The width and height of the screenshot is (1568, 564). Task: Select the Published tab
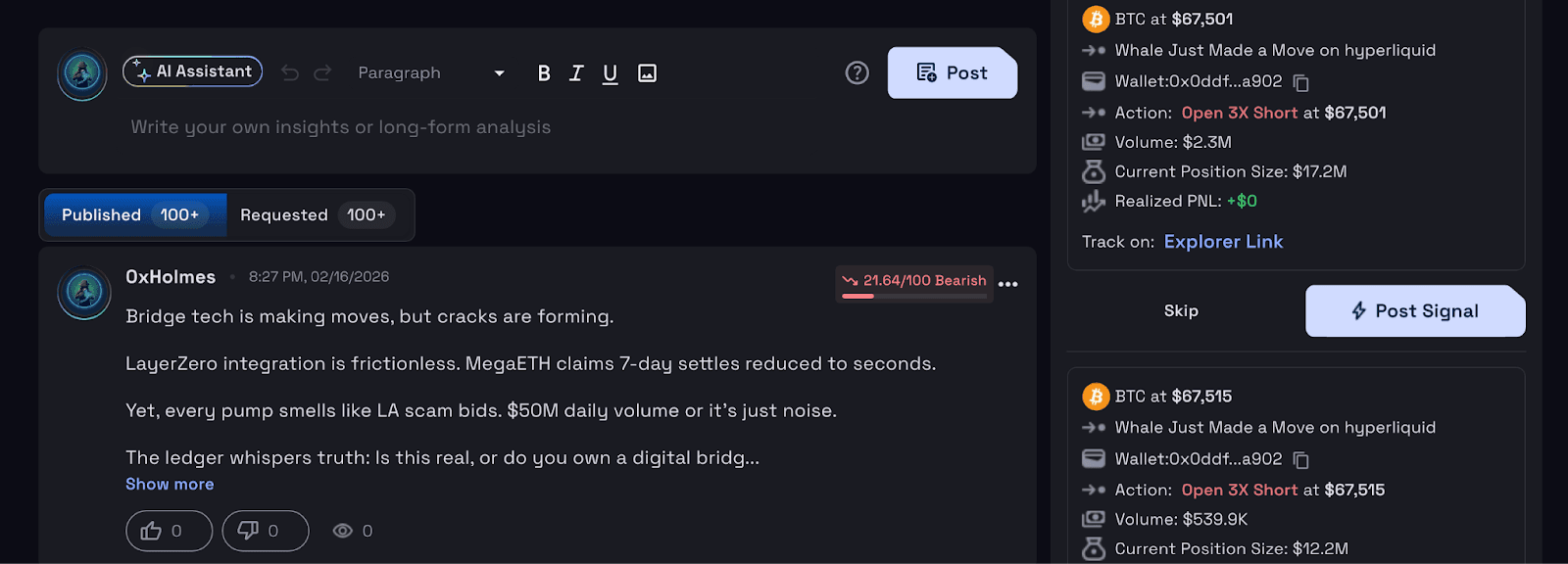coord(133,214)
